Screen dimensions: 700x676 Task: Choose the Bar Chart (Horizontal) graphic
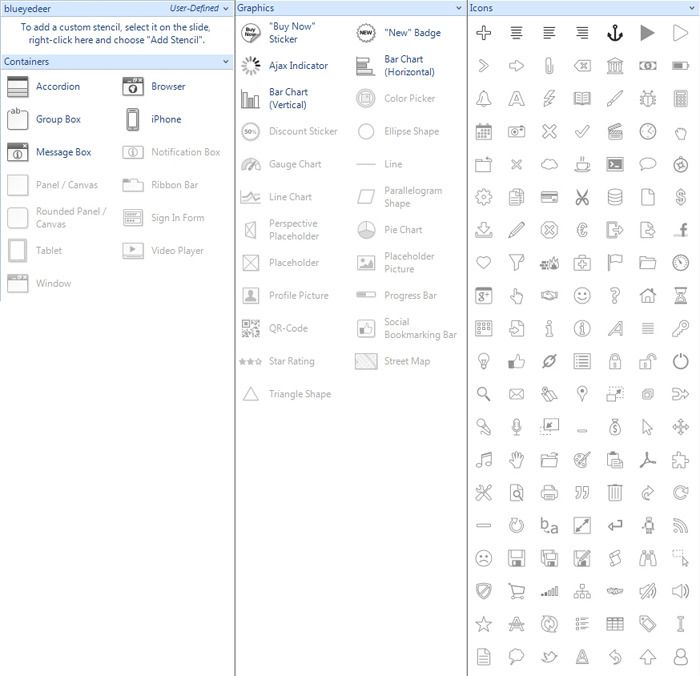point(395,66)
